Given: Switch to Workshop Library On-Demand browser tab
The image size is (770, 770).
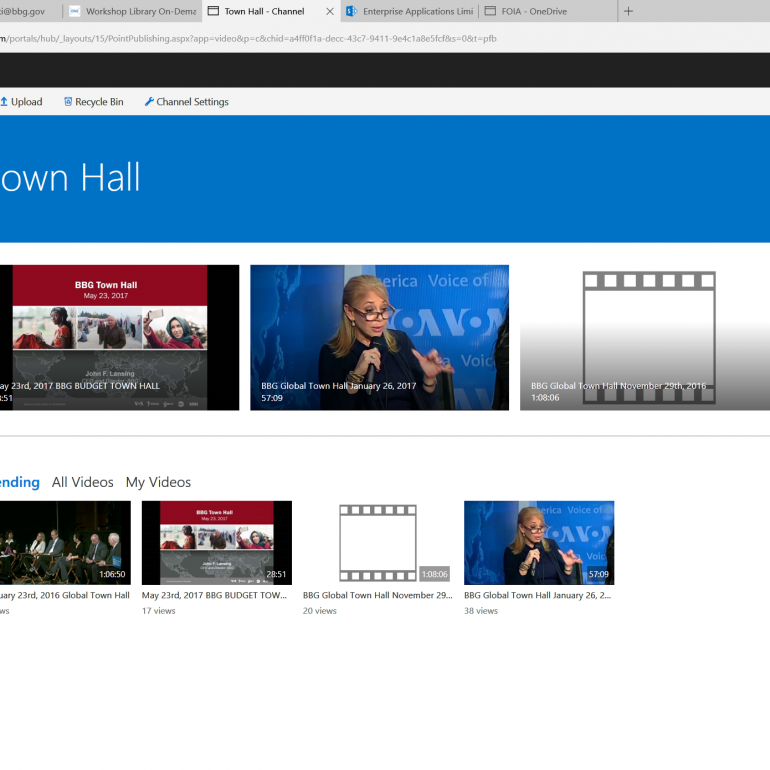Looking at the screenshot, I should 133,11.
